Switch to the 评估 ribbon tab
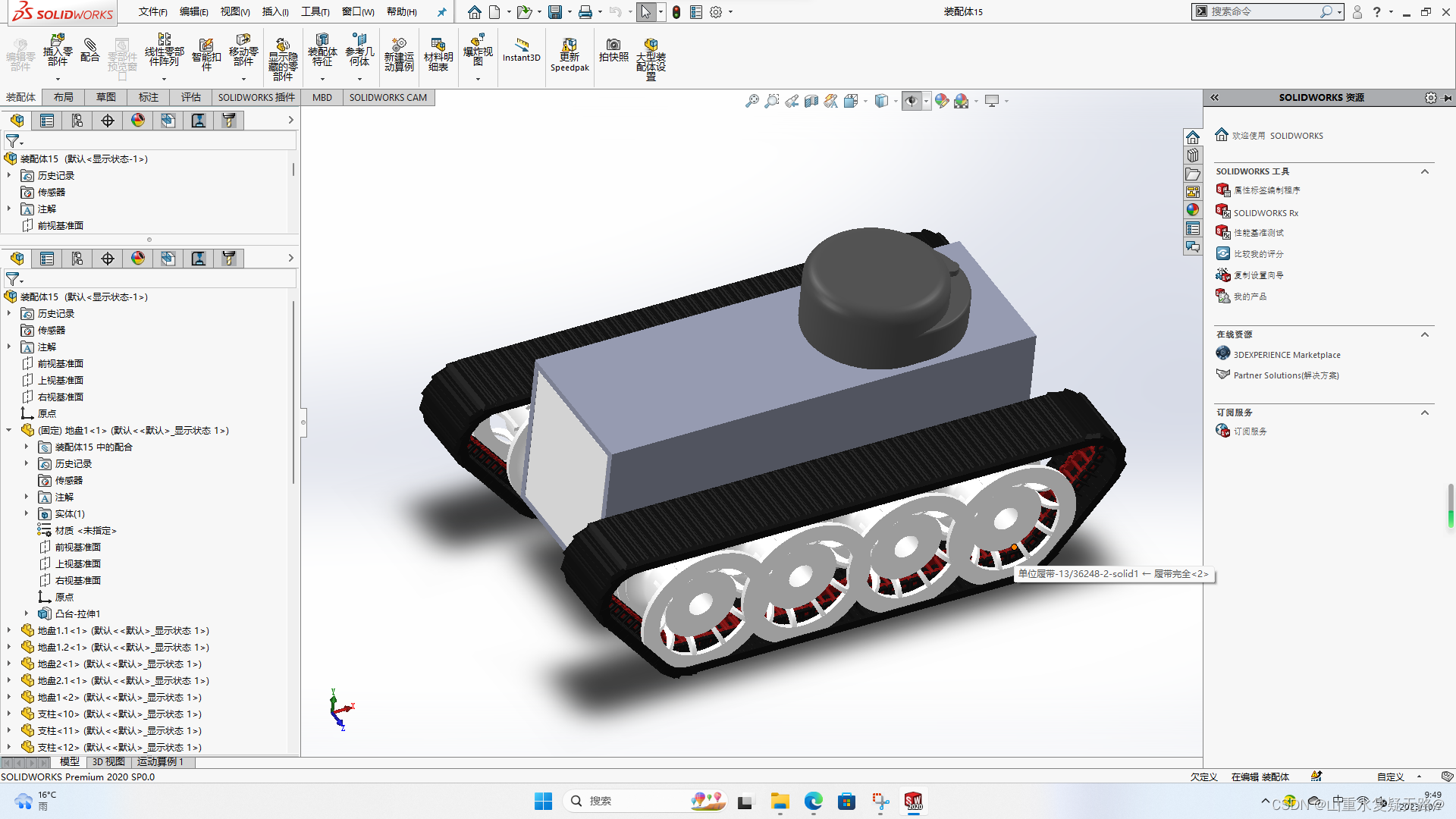Viewport: 1456px width, 819px height. pyautogui.click(x=190, y=97)
